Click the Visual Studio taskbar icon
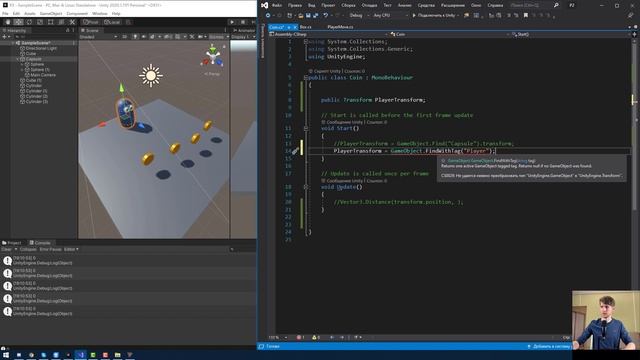 81,355
